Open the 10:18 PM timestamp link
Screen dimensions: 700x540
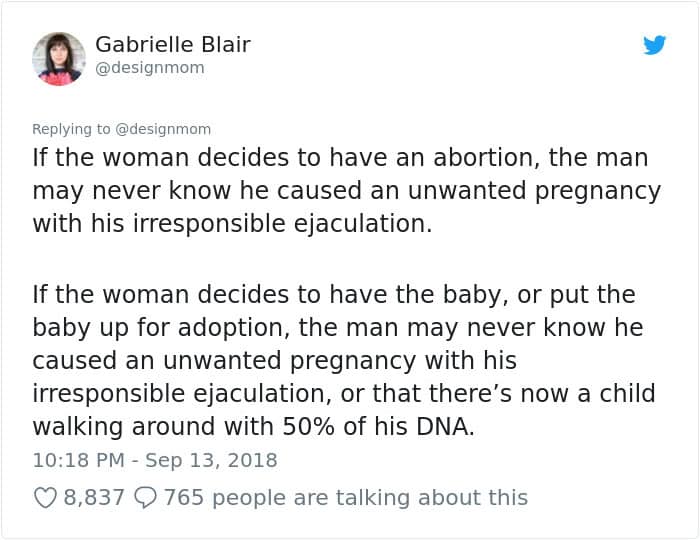(79, 460)
